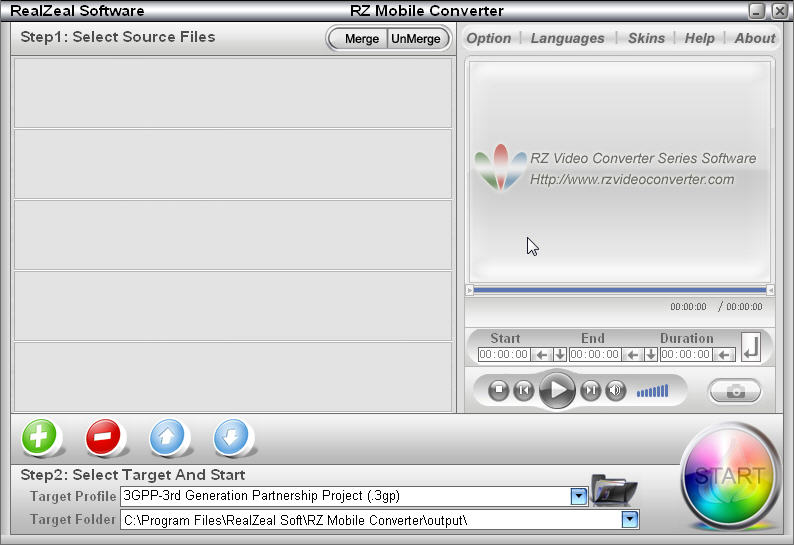Edit the Start time field
Image resolution: width=794 pixels, height=545 pixels.
[x=504, y=355]
